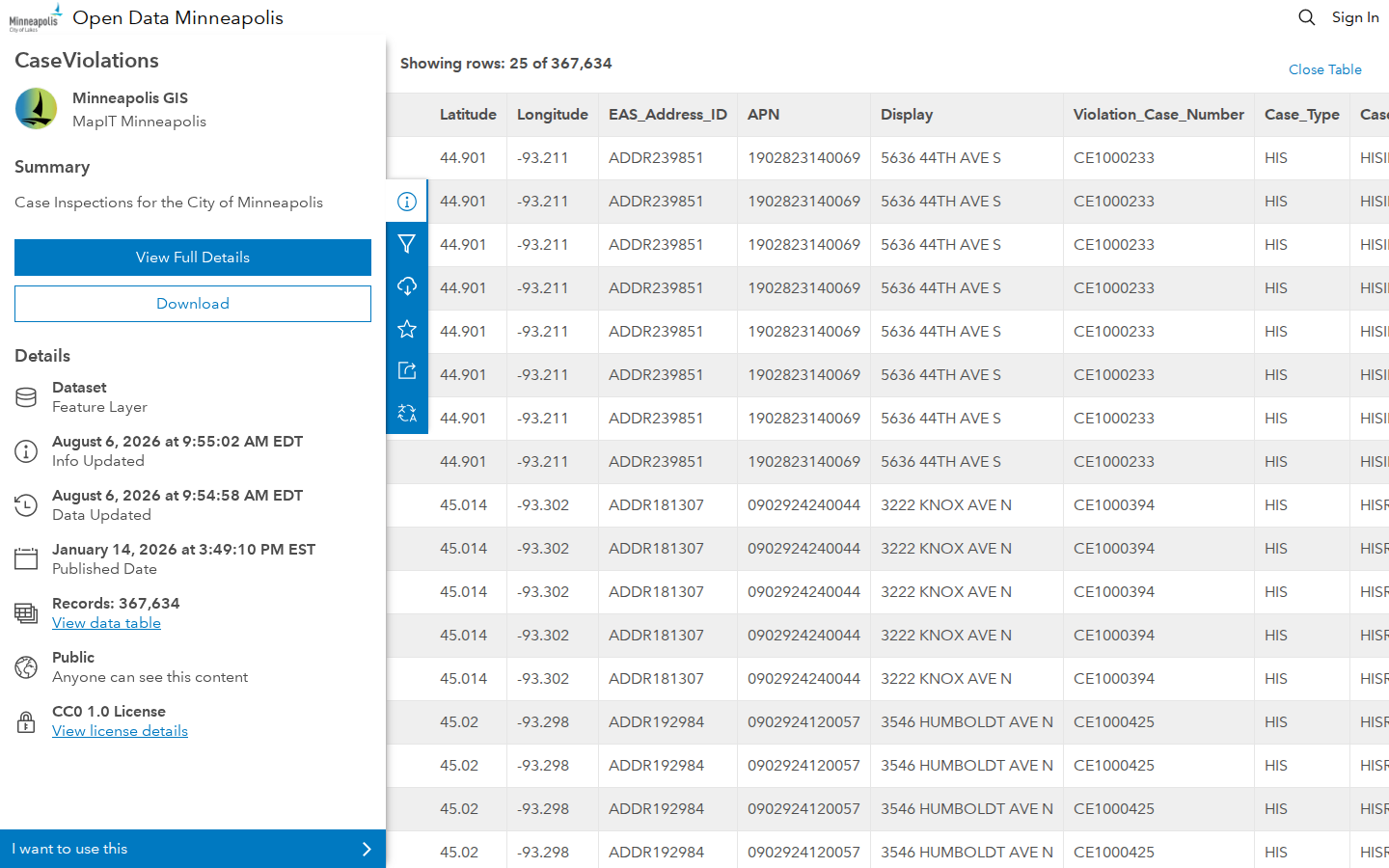1389x868 pixels.
Task: Click the Records table icon
Action: (x=26, y=613)
